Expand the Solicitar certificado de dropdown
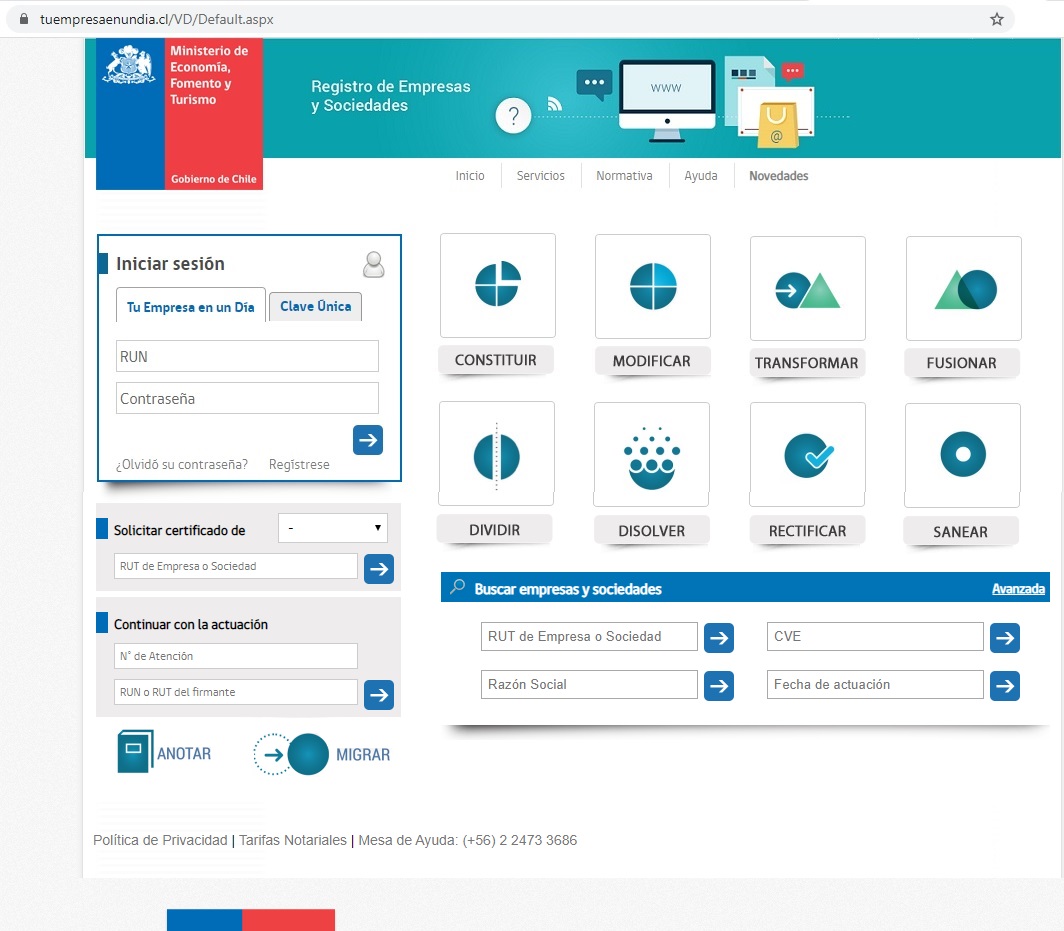 (x=332, y=528)
